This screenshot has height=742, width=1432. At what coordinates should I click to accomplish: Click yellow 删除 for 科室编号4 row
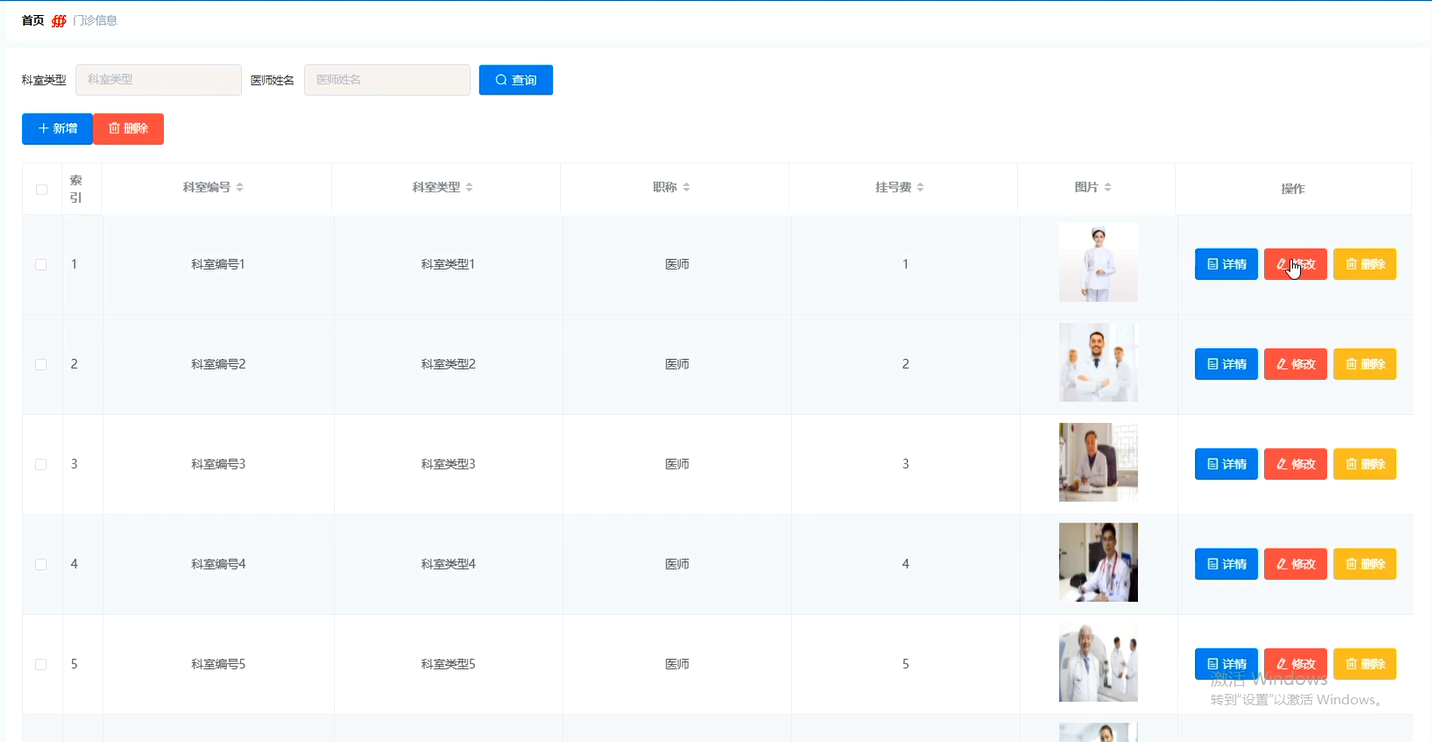(x=1365, y=564)
